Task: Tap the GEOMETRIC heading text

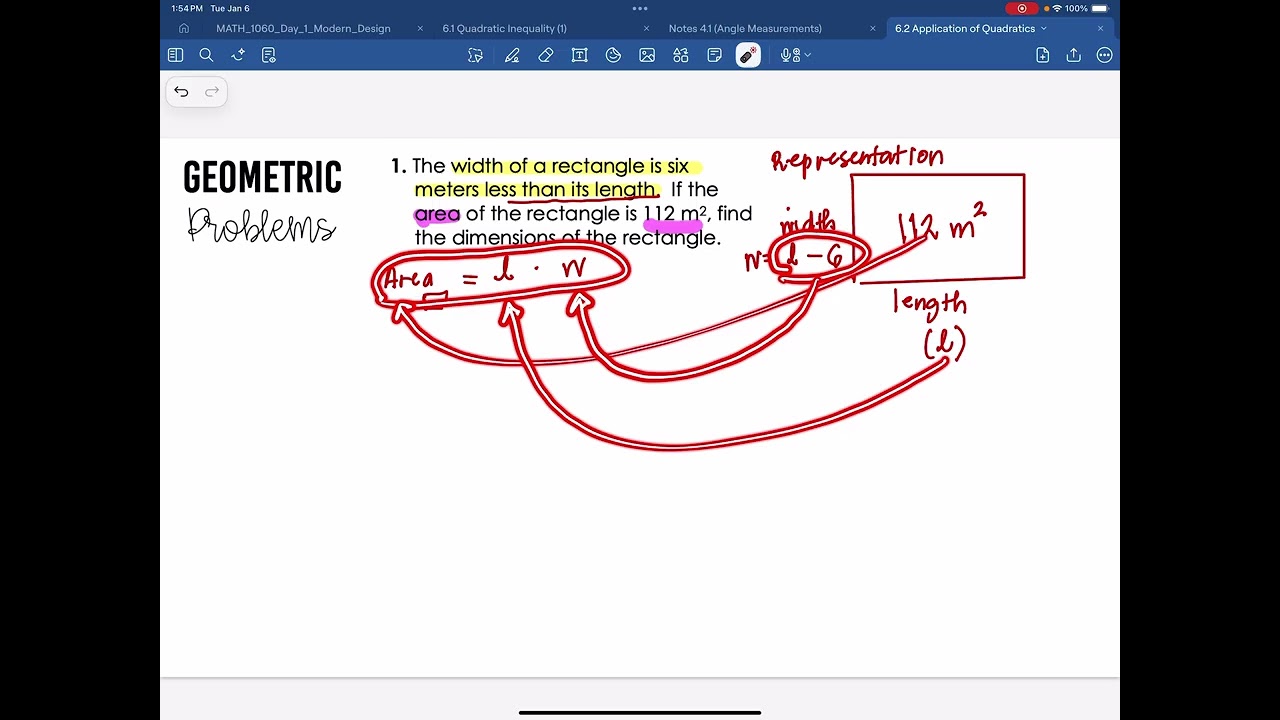Action: tap(263, 178)
